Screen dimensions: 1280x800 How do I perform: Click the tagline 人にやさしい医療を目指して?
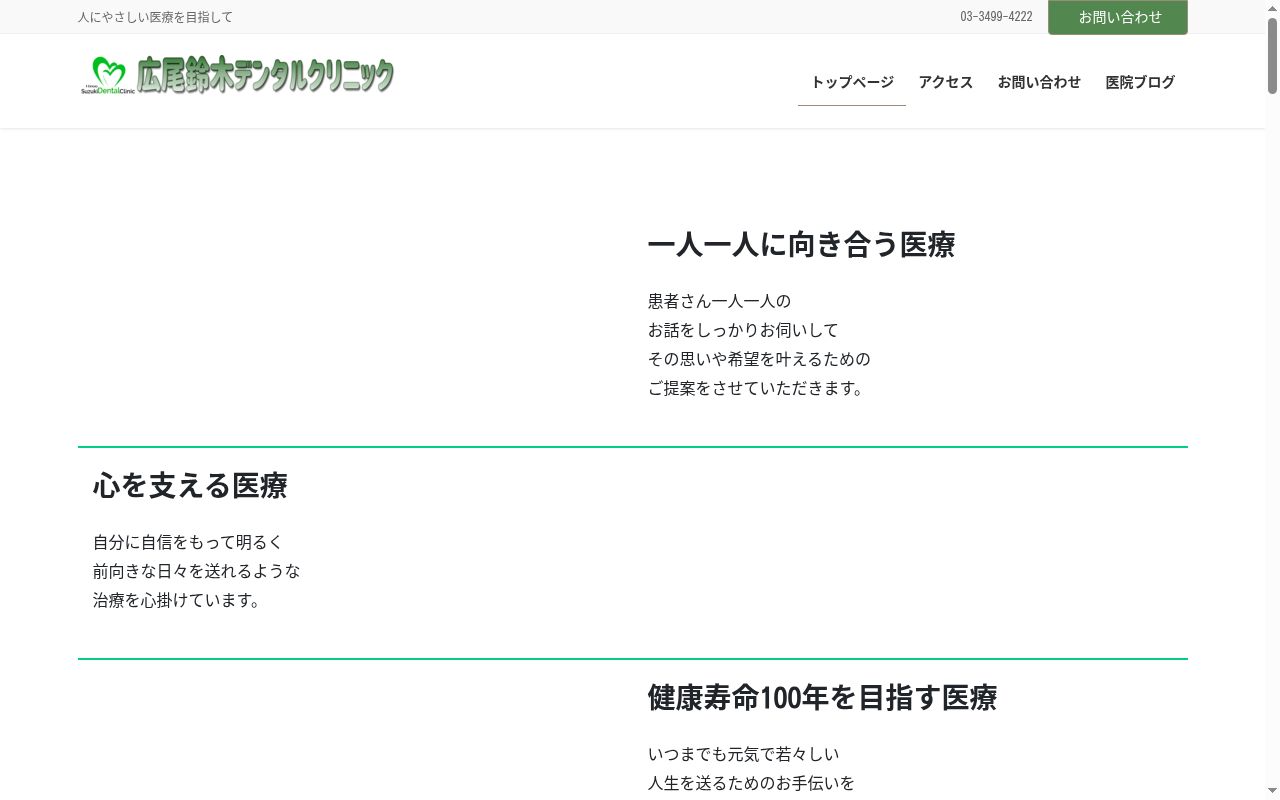(x=155, y=17)
